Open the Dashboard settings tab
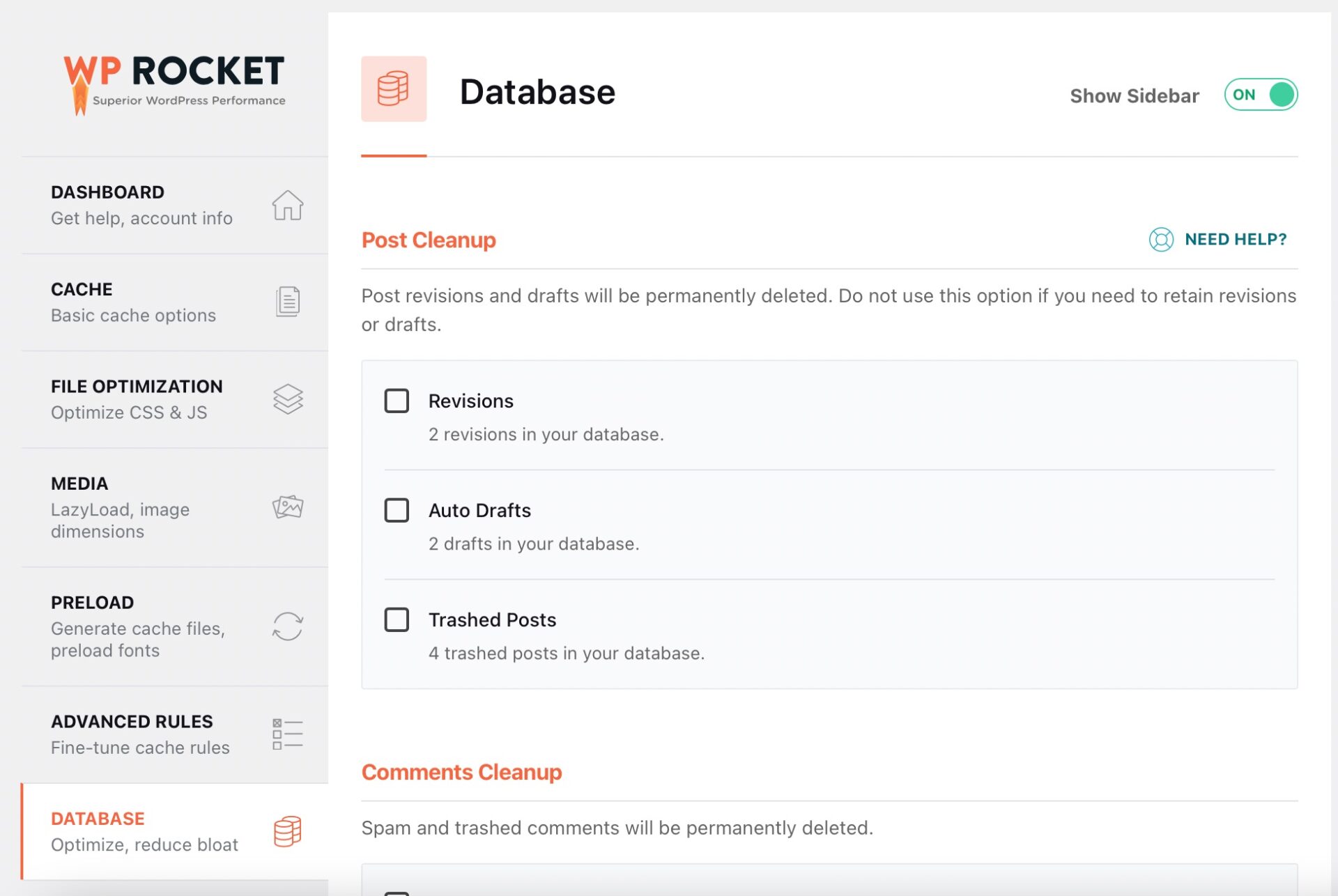Screen dimensions: 1338x896 [139, 204]
